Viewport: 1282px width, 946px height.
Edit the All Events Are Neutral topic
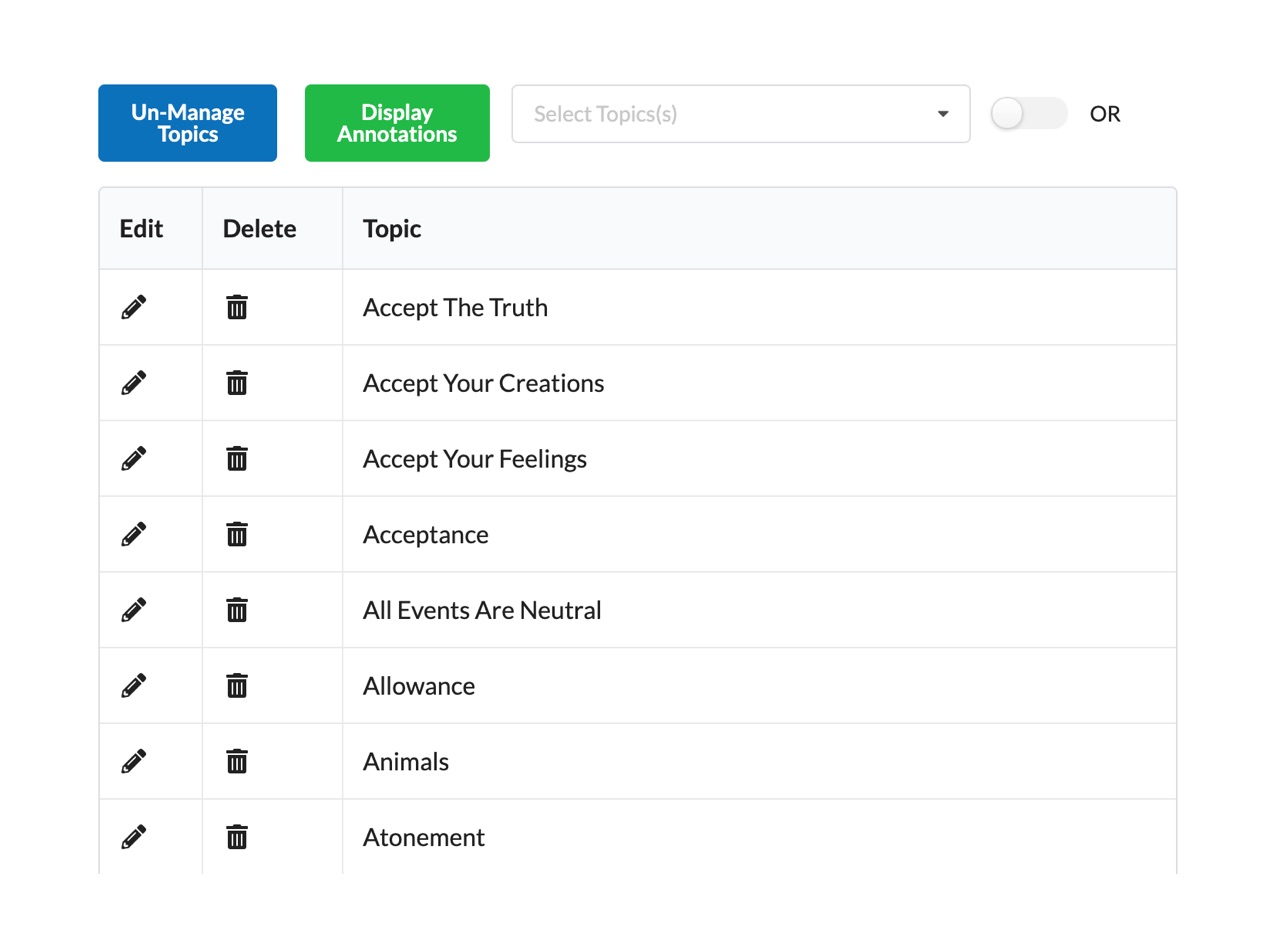point(134,610)
